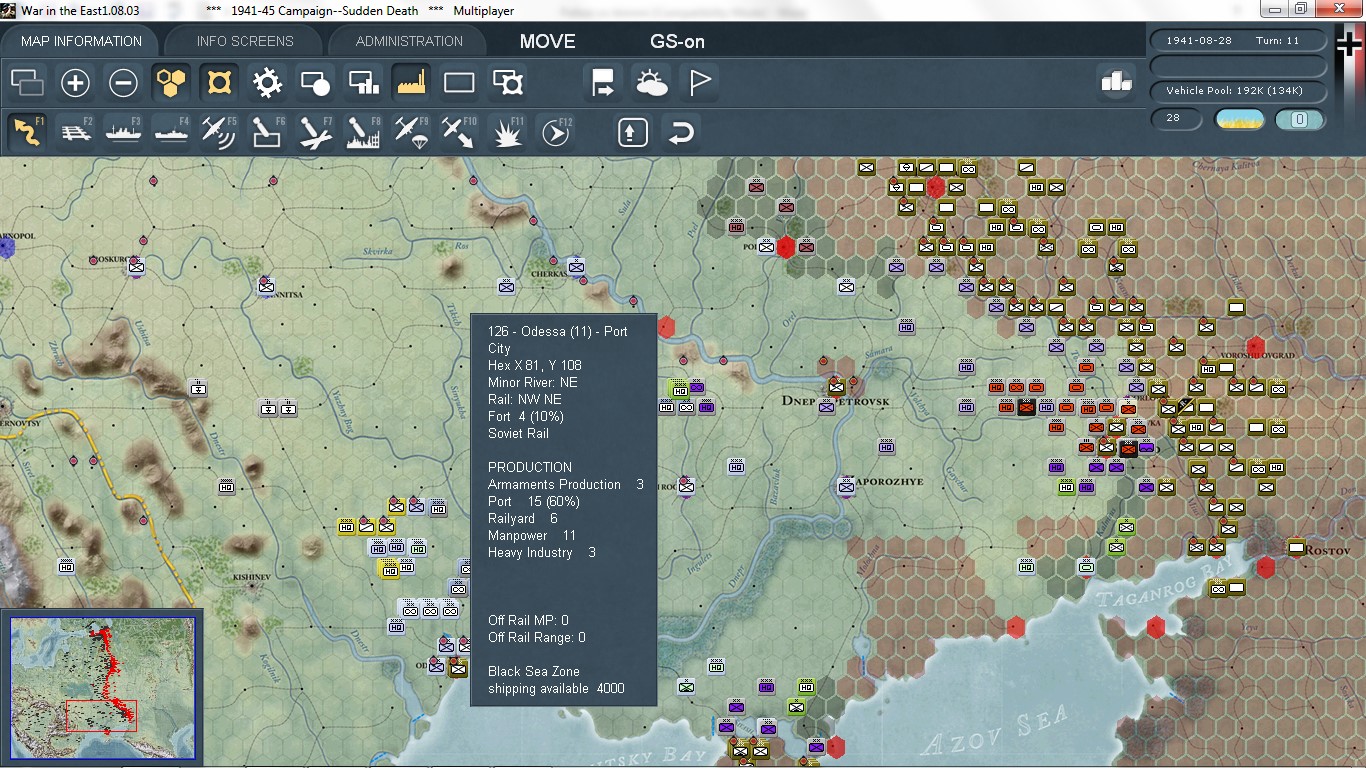
Task: Click the undo move arrow button
Action: (680, 132)
